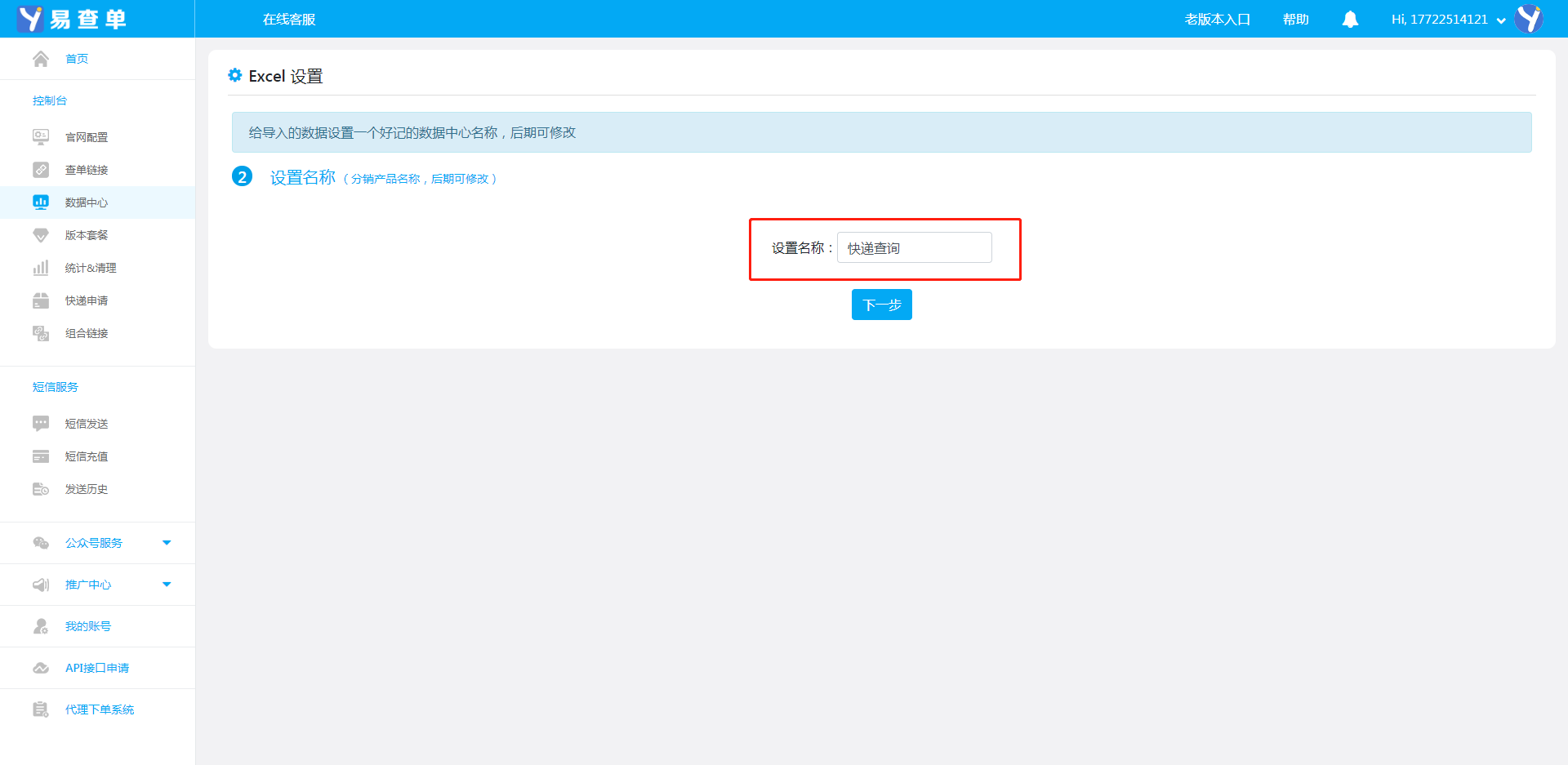Image resolution: width=1568 pixels, height=765 pixels.
Task: Open the 老版本入口 link
Action: click(x=1217, y=20)
